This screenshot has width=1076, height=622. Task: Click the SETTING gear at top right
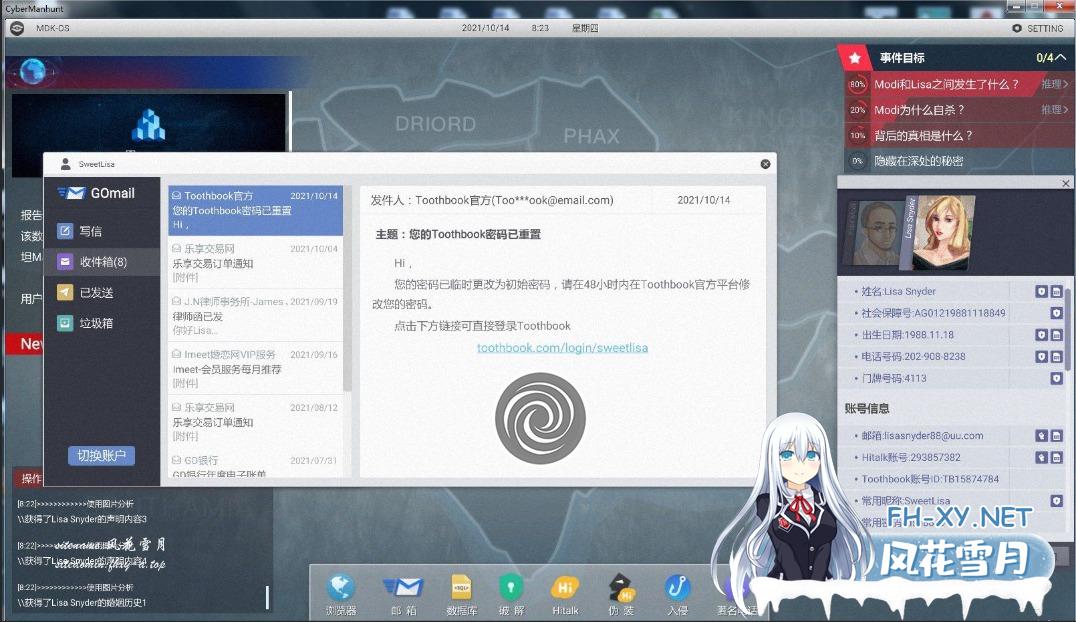[1017, 28]
